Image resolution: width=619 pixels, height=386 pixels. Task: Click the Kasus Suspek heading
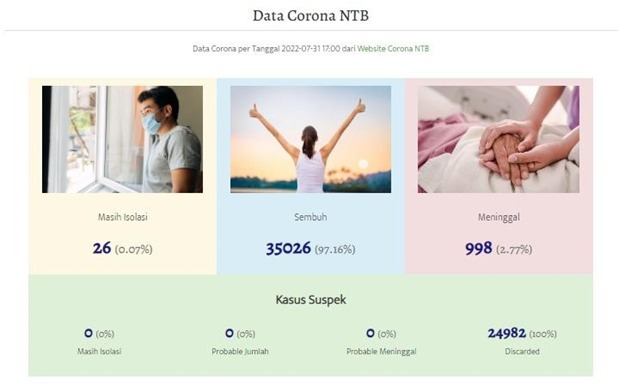pos(311,300)
